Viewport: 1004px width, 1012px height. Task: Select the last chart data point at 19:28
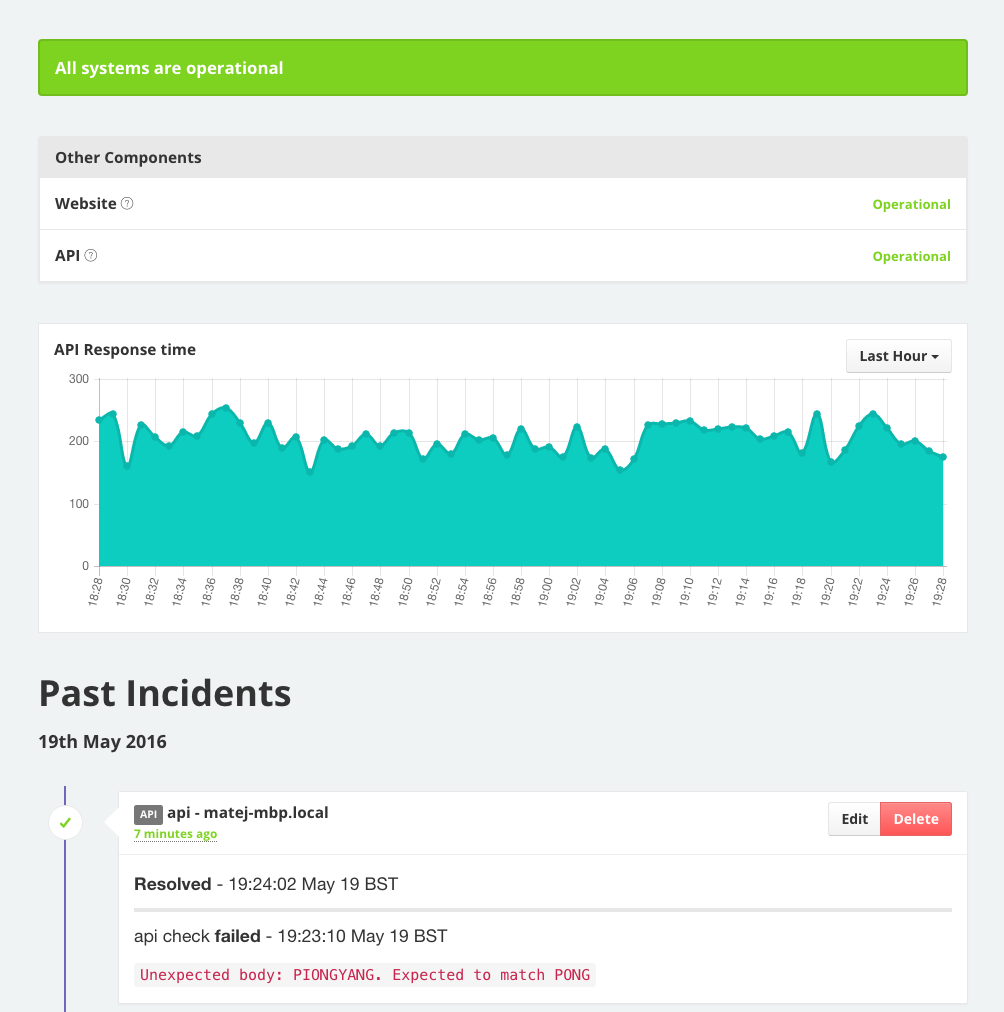(943, 457)
